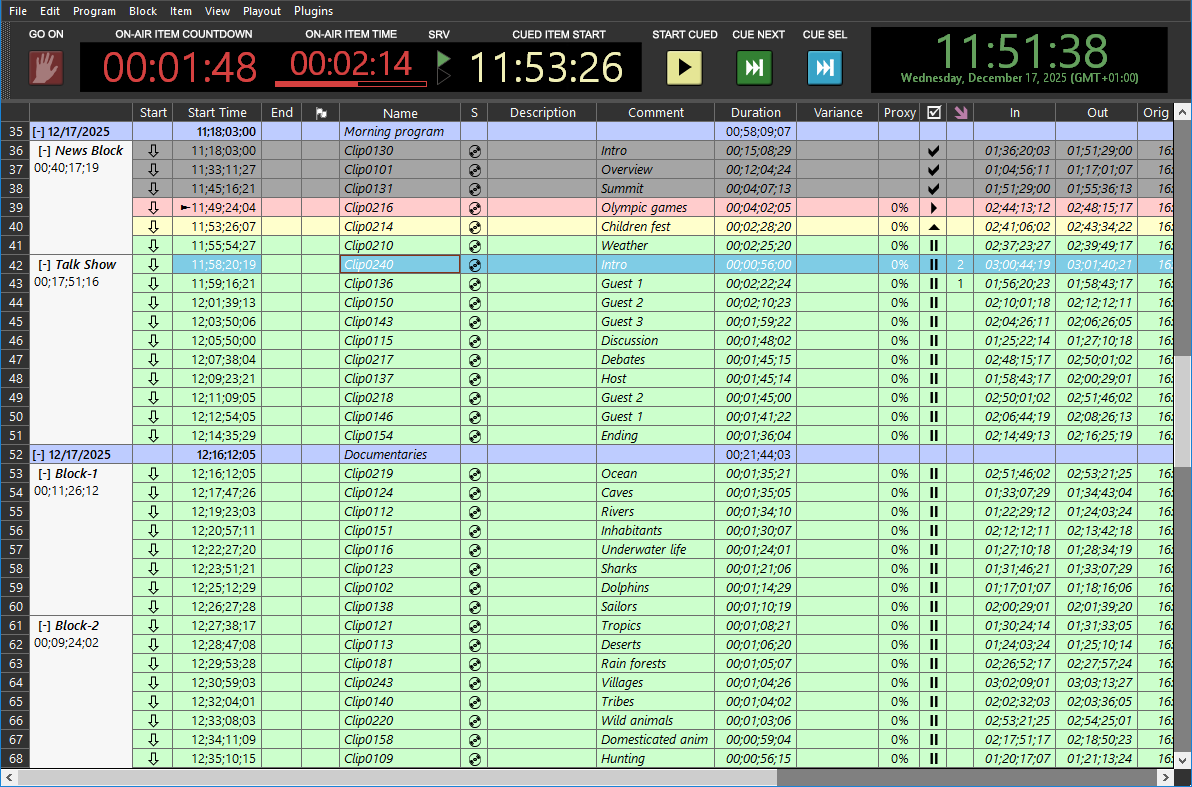Click the on-air item time progress bar
The width and height of the screenshot is (1192, 787).
tap(350, 84)
